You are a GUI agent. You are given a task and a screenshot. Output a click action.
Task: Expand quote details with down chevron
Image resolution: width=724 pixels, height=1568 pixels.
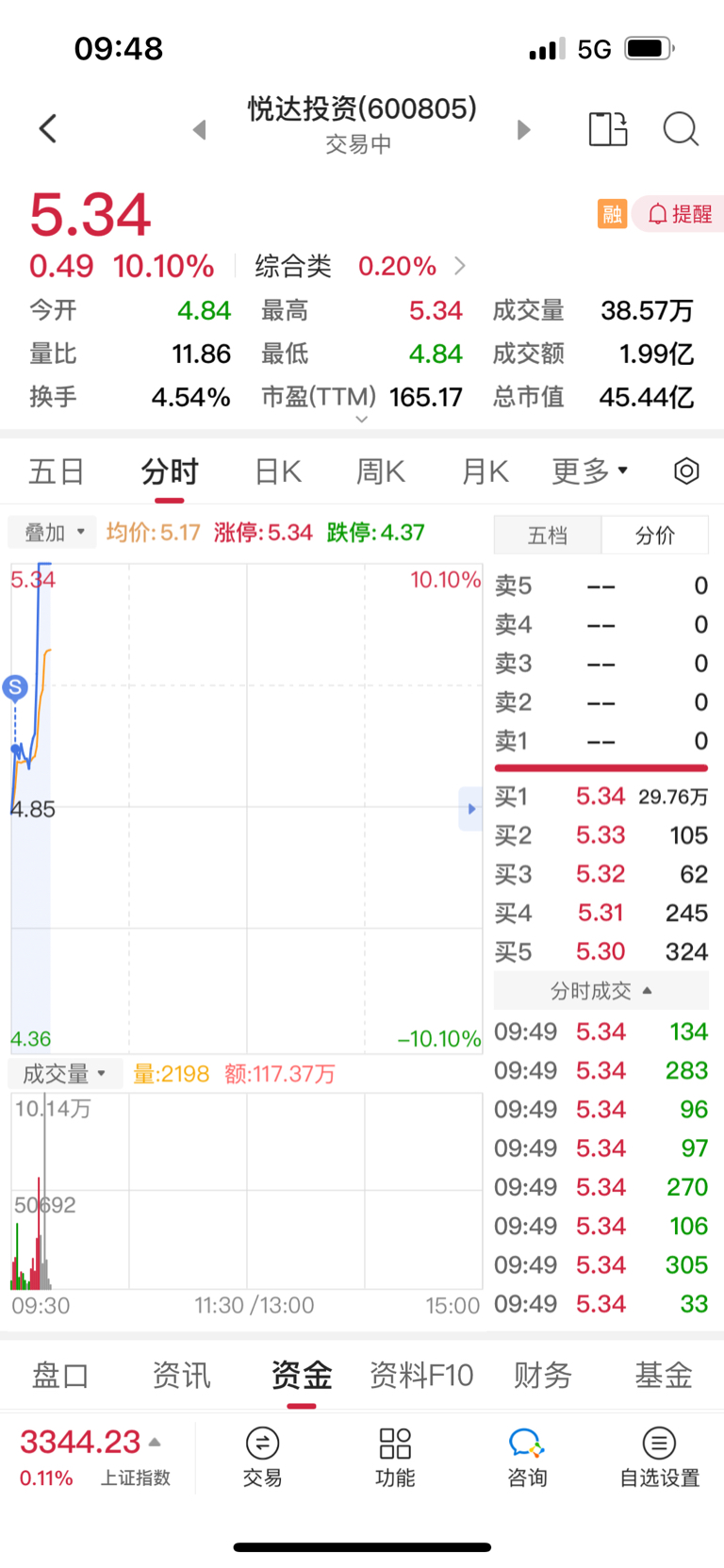(x=362, y=420)
